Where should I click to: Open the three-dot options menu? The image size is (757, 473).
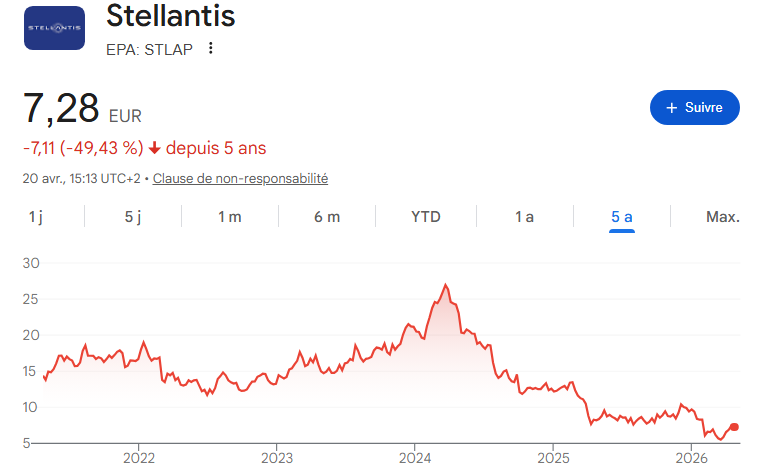pyautogui.click(x=210, y=48)
